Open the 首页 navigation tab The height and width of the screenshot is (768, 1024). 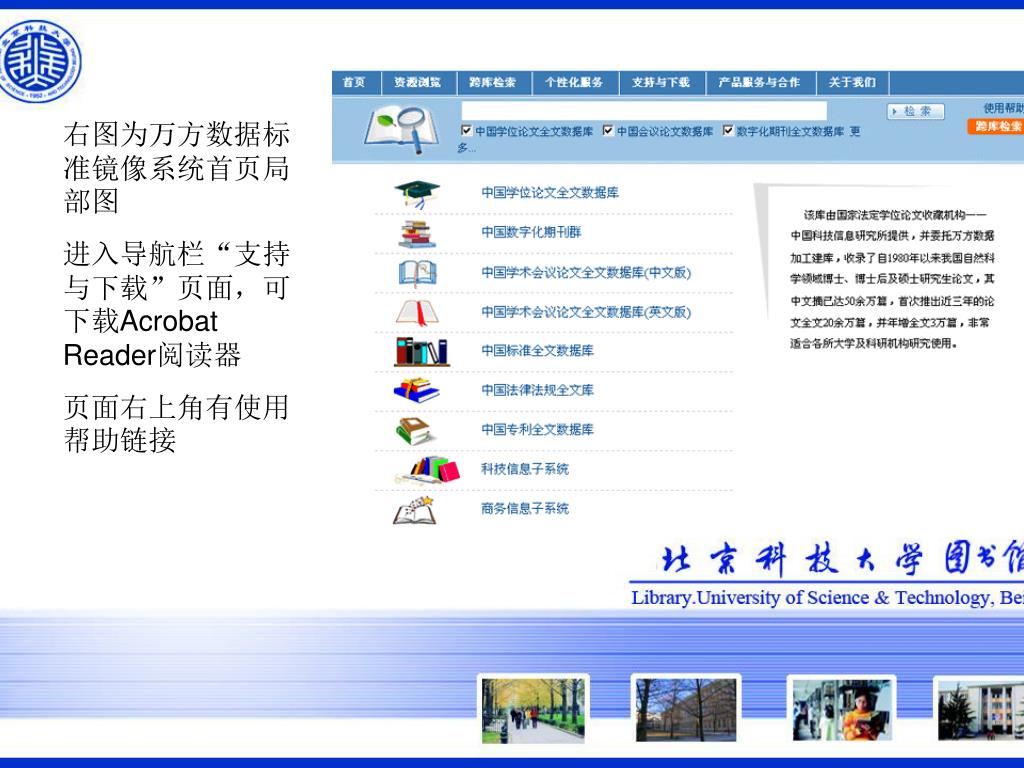pos(355,82)
